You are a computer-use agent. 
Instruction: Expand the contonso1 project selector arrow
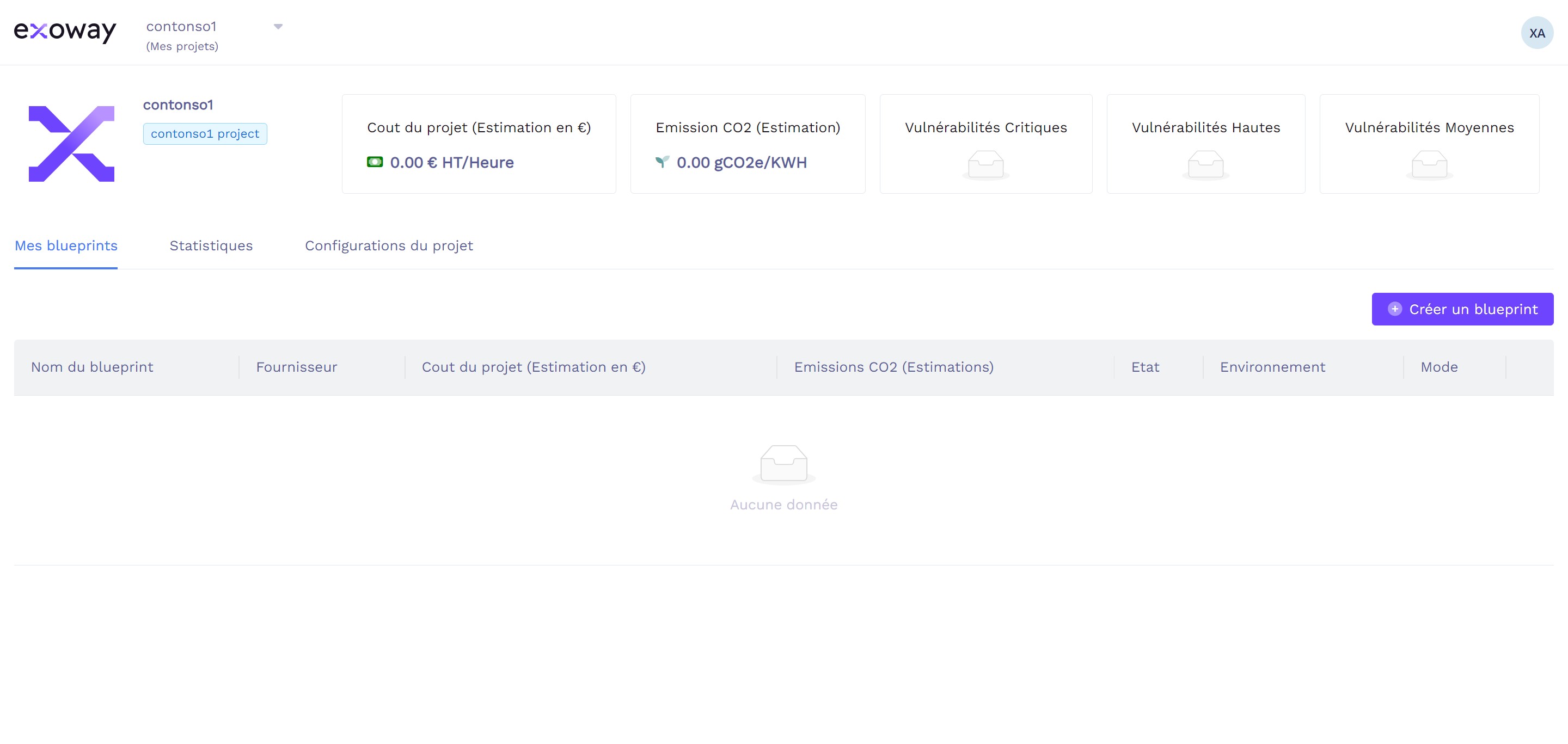[x=278, y=27]
